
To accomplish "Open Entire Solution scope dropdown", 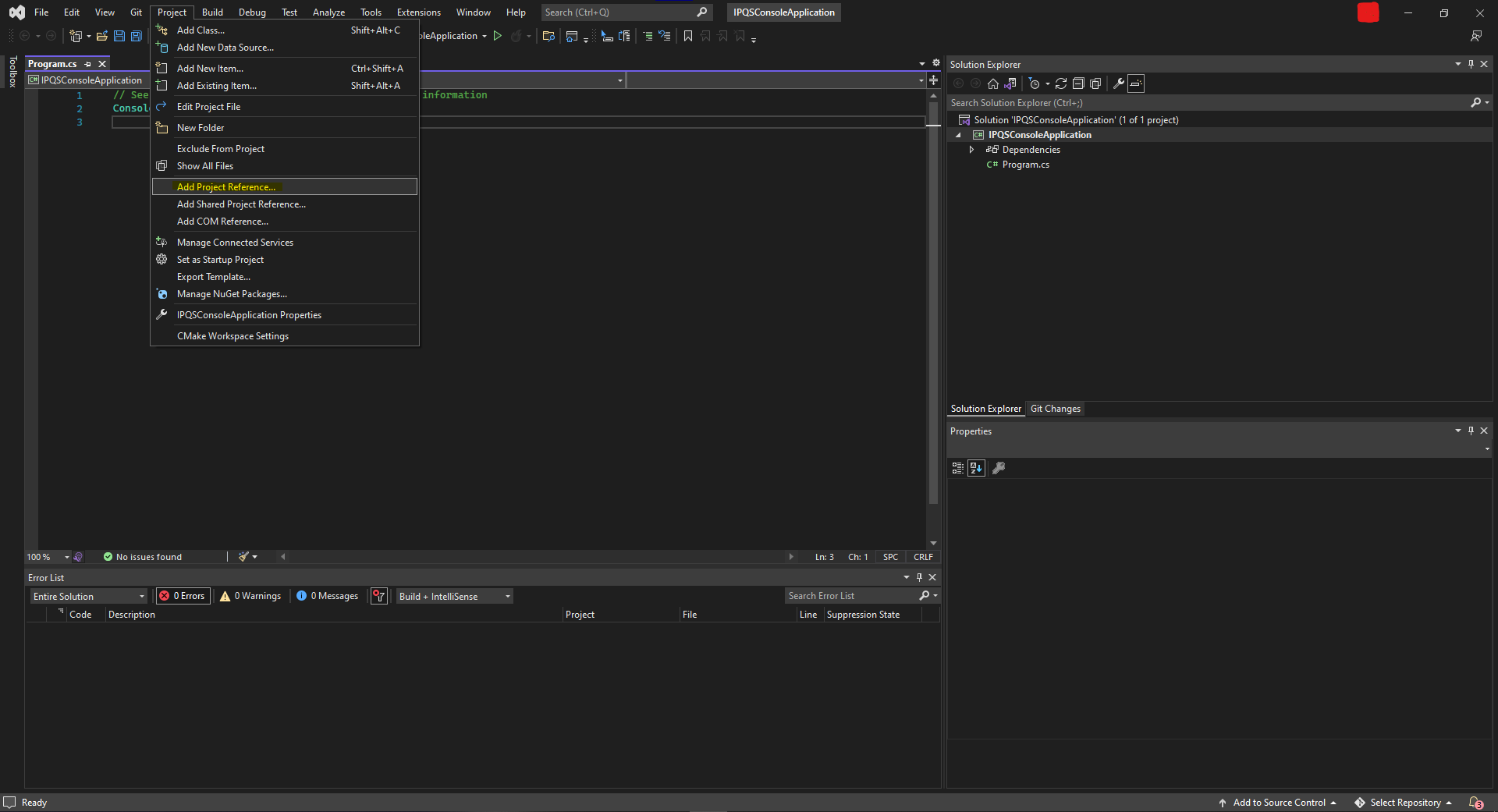I will (88, 596).
